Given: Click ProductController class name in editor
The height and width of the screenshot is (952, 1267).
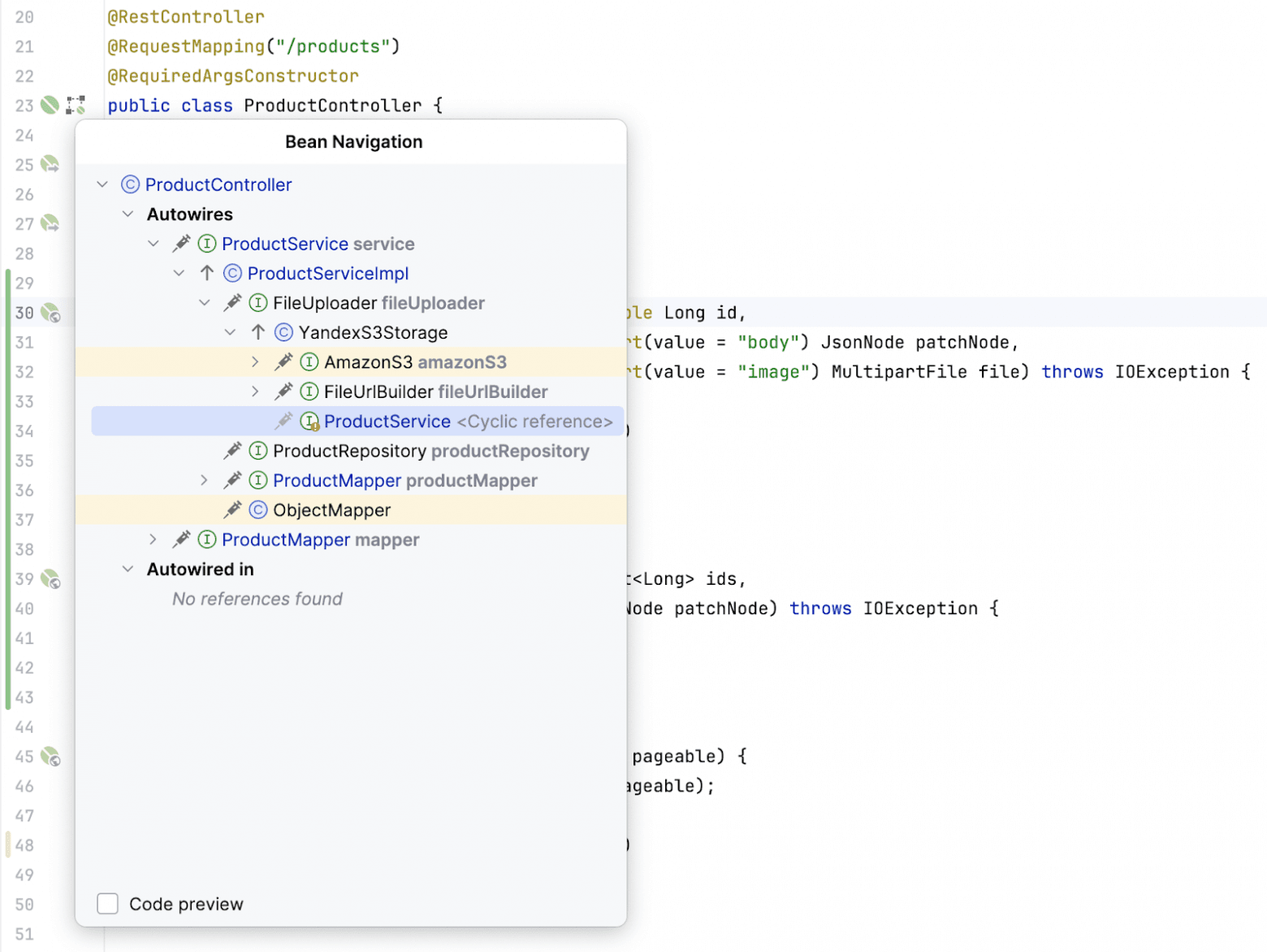Looking at the screenshot, I should pyautogui.click(x=333, y=106).
